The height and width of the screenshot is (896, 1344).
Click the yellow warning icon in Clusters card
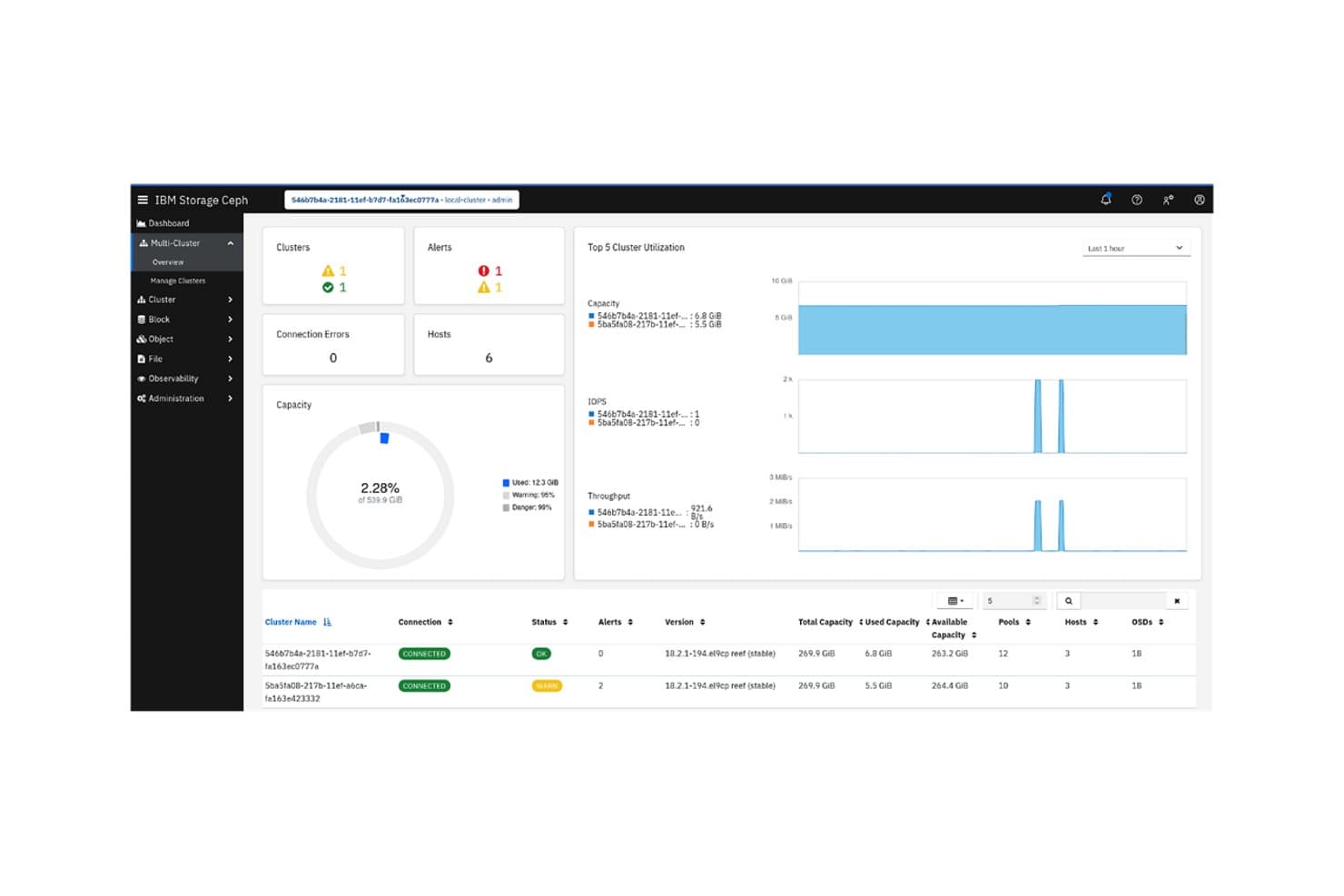point(328,271)
